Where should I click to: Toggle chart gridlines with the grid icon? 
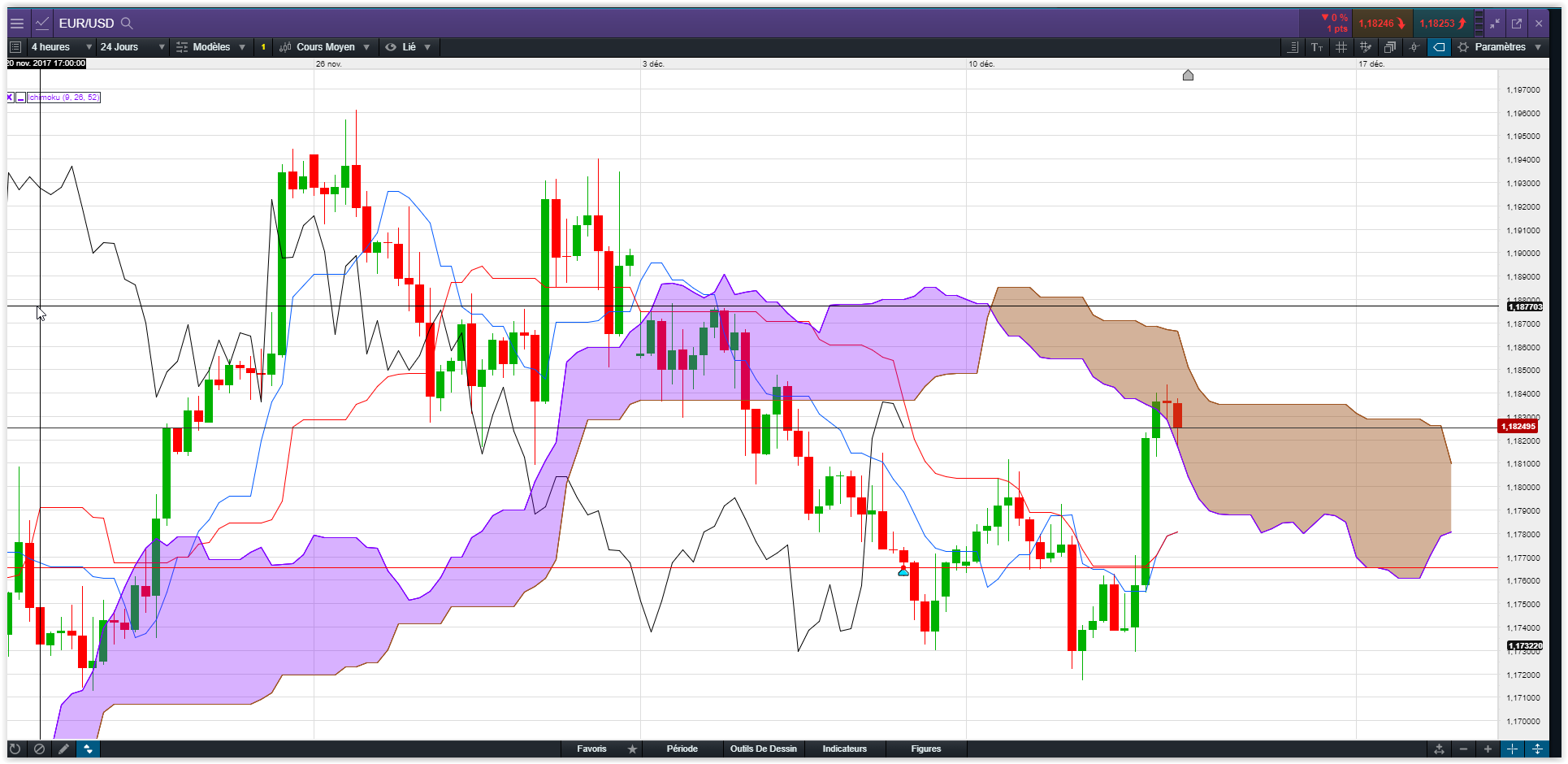tap(1341, 47)
